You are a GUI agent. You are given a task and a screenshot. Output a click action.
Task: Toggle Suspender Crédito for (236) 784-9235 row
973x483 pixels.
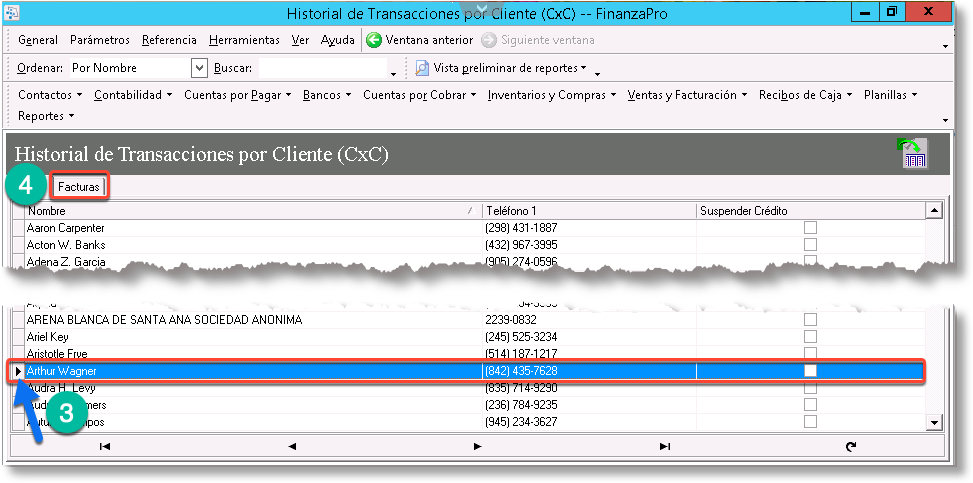point(810,405)
